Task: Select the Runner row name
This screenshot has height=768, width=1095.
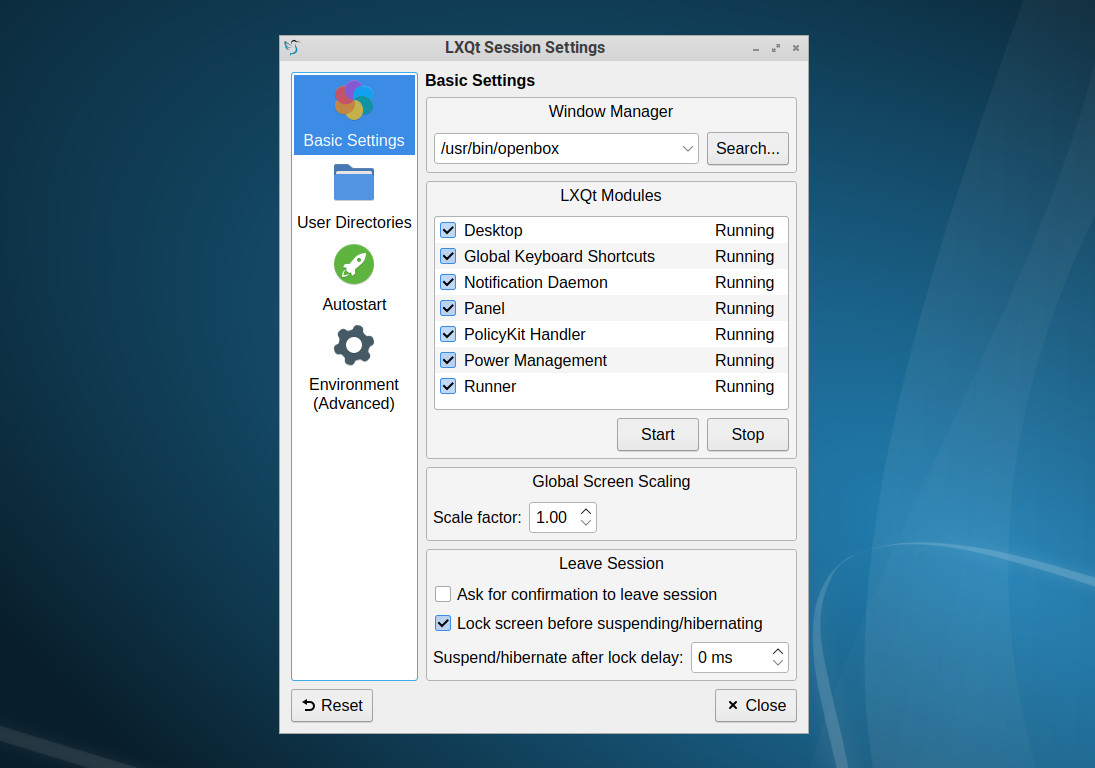Action: [490, 386]
